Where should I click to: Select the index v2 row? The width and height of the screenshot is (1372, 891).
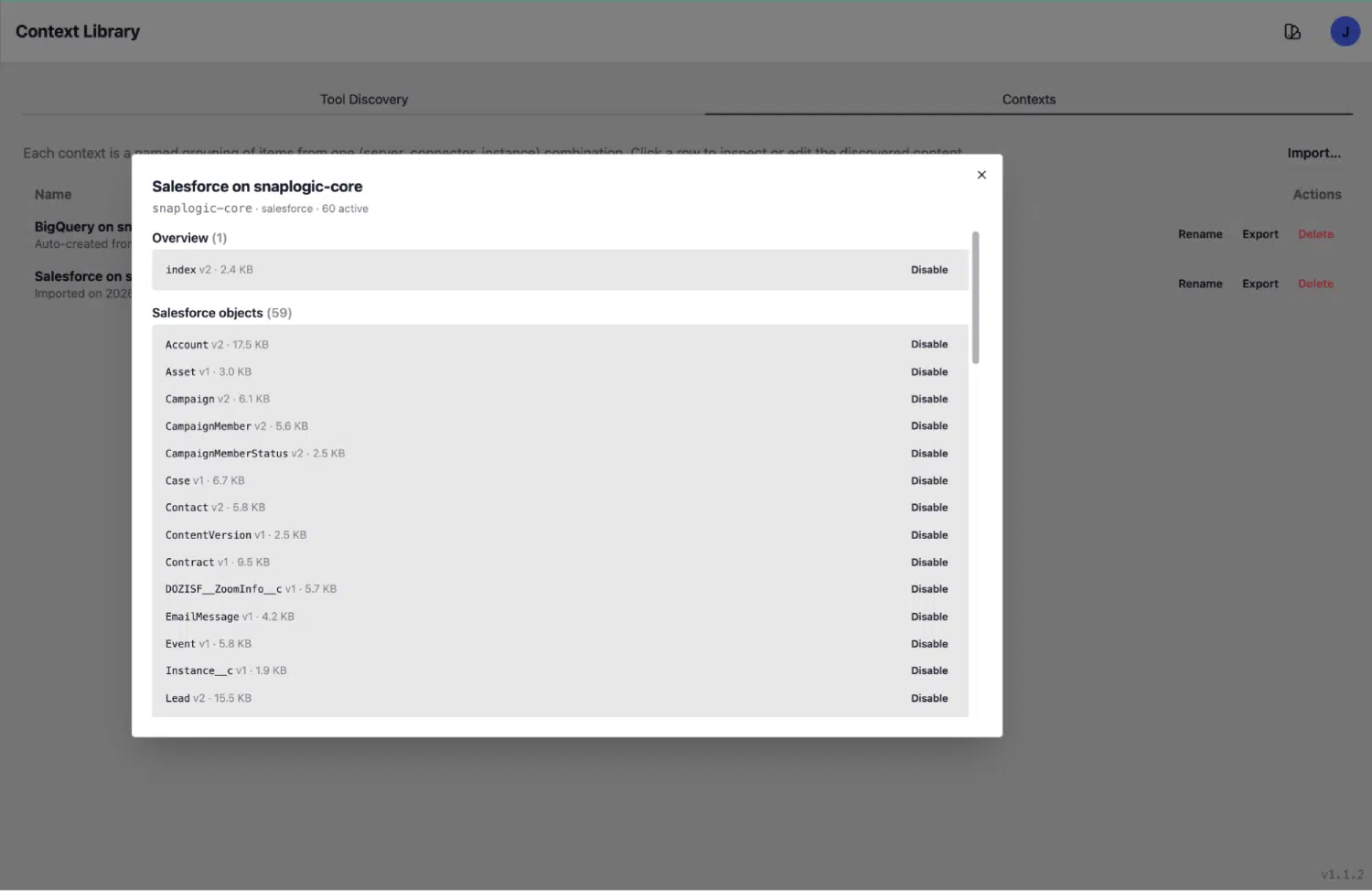pos(560,270)
